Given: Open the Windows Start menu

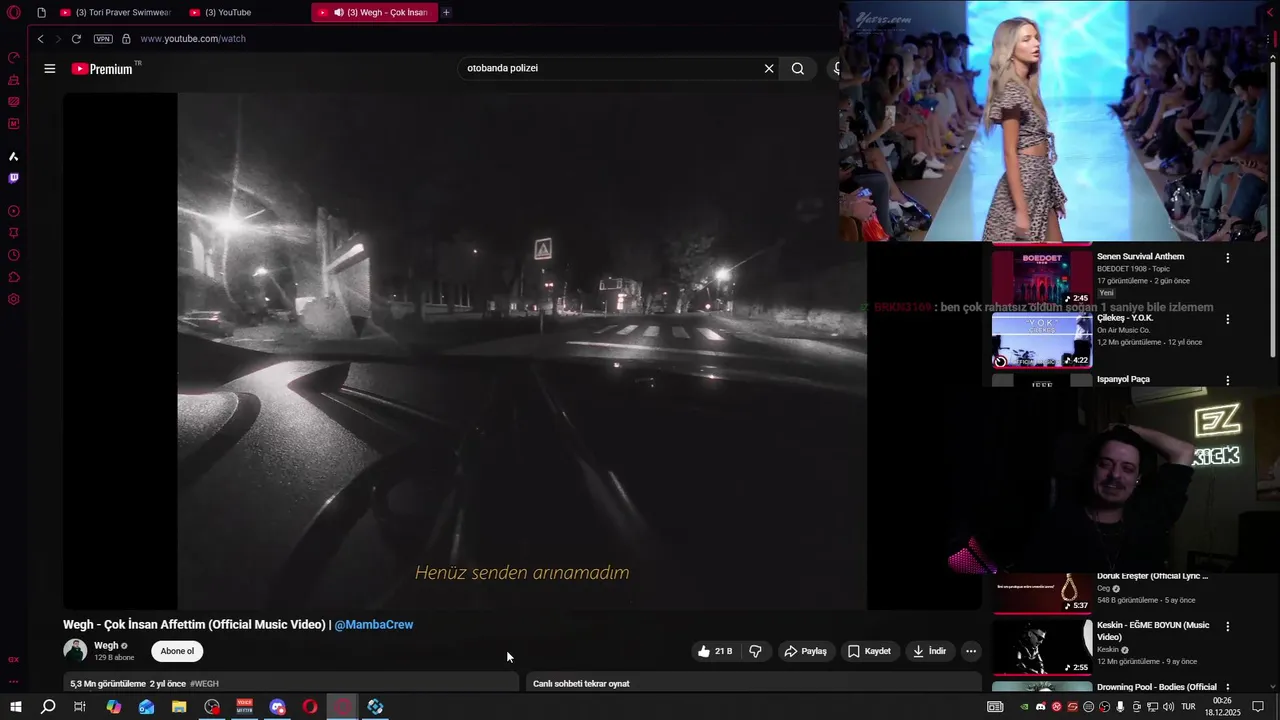Looking at the screenshot, I should pos(15,707).
